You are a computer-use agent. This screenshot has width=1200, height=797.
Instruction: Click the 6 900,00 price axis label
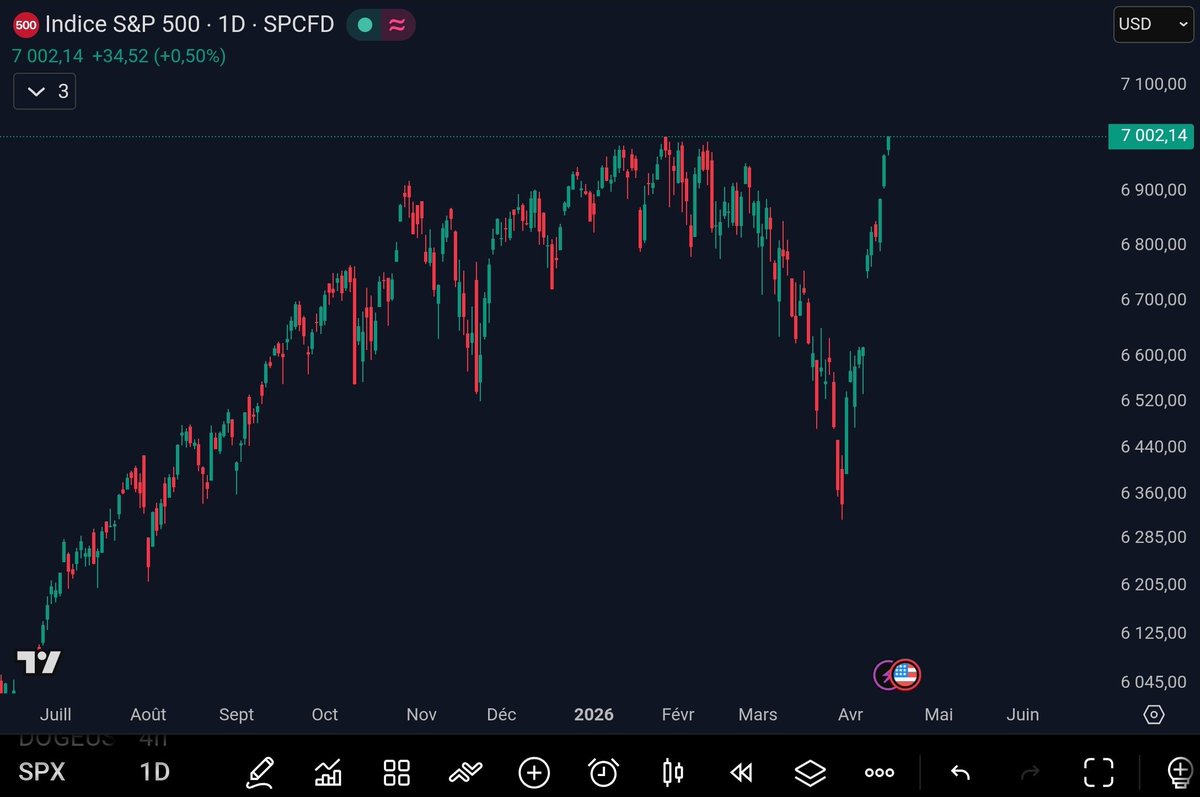(1153, 190)
